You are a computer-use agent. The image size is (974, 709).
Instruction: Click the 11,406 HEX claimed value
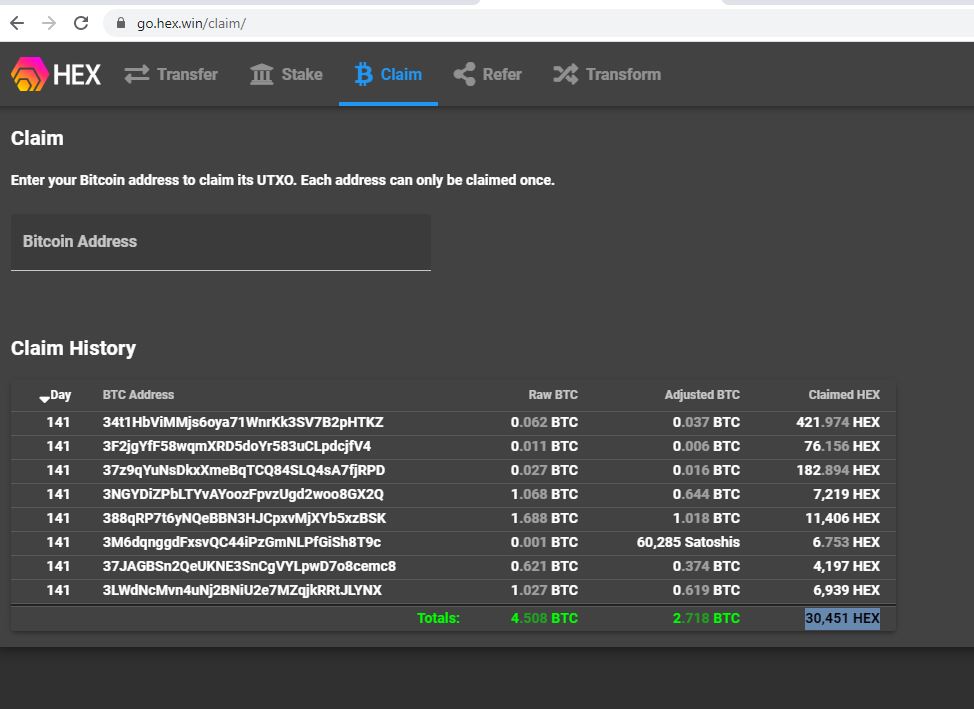pyautogui.click(x=843, y=518)
